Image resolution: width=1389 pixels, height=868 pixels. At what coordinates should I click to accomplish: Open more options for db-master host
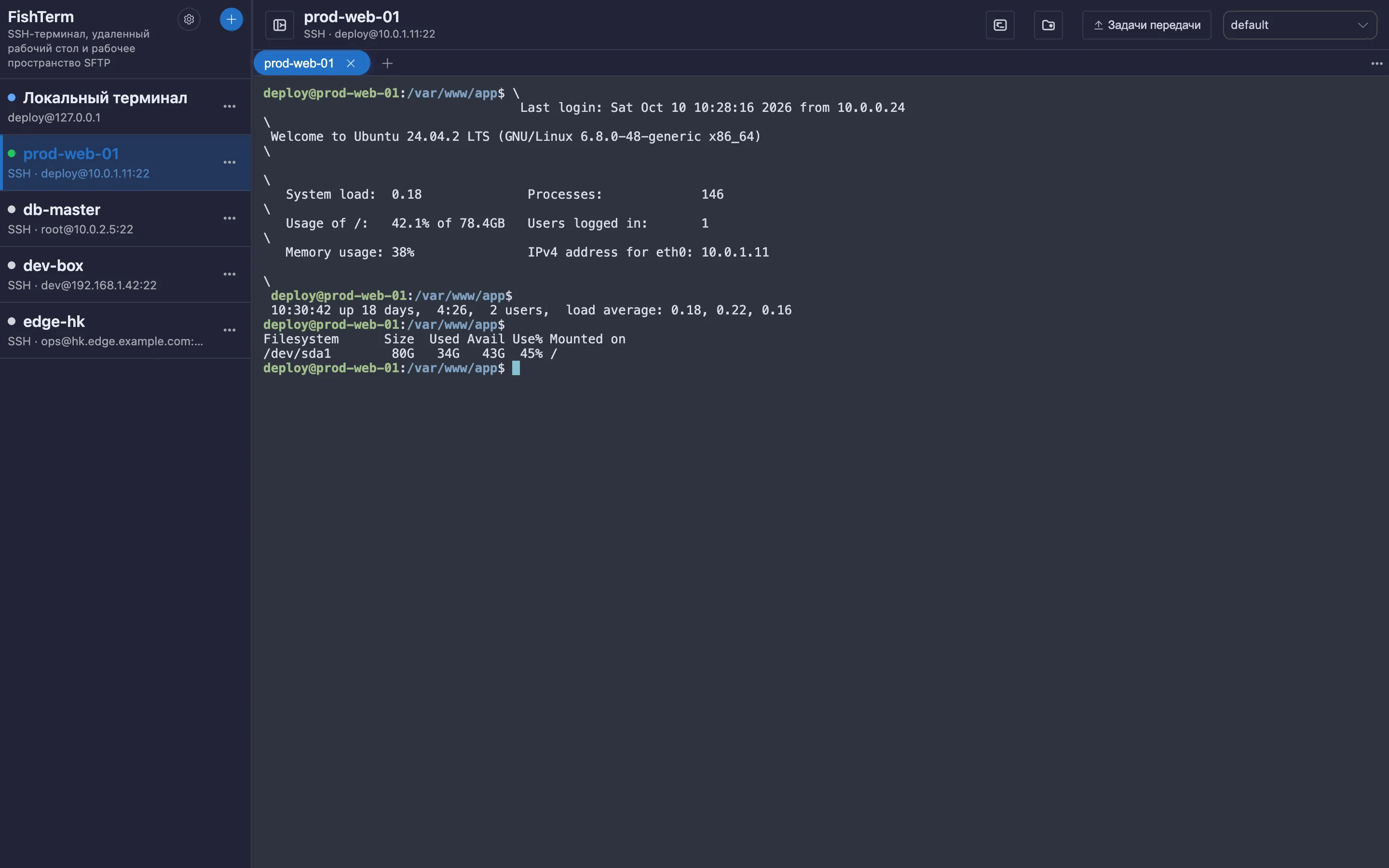[230, 218]
